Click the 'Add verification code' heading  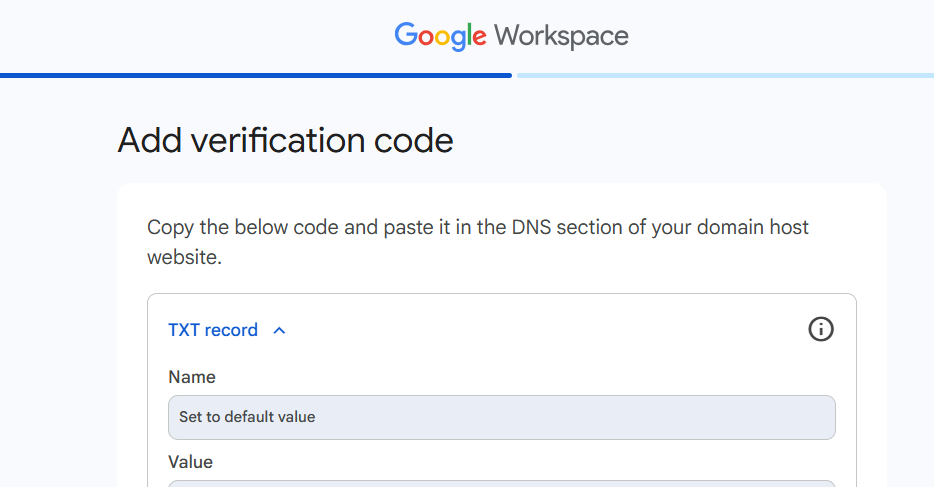coord(285,141)
